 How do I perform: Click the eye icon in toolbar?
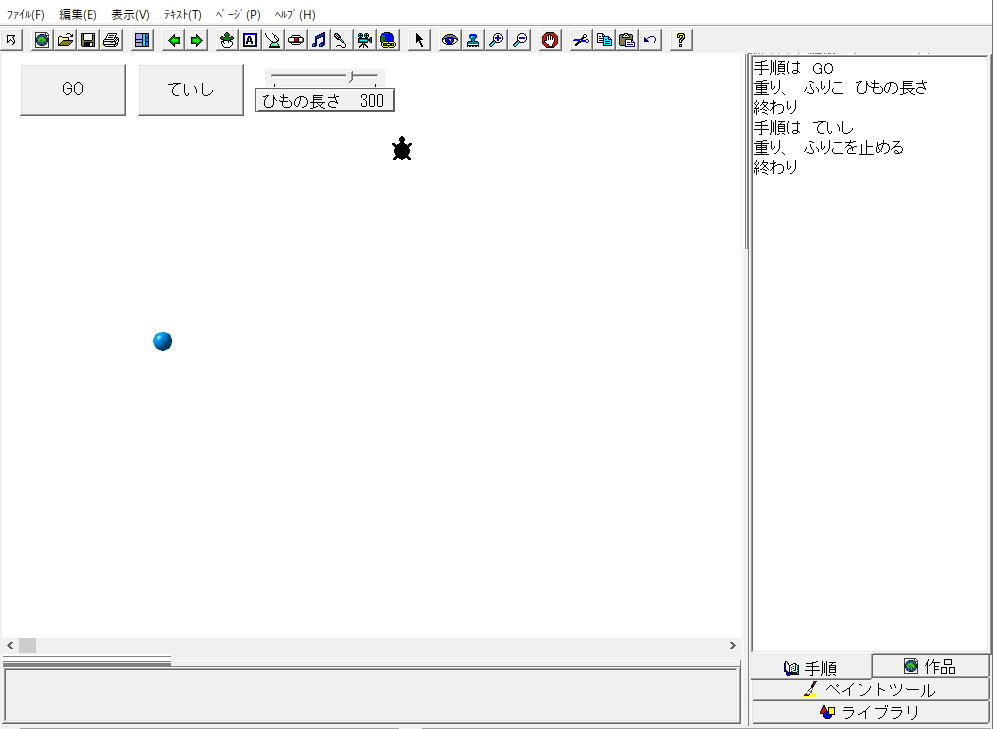point(450,40)
